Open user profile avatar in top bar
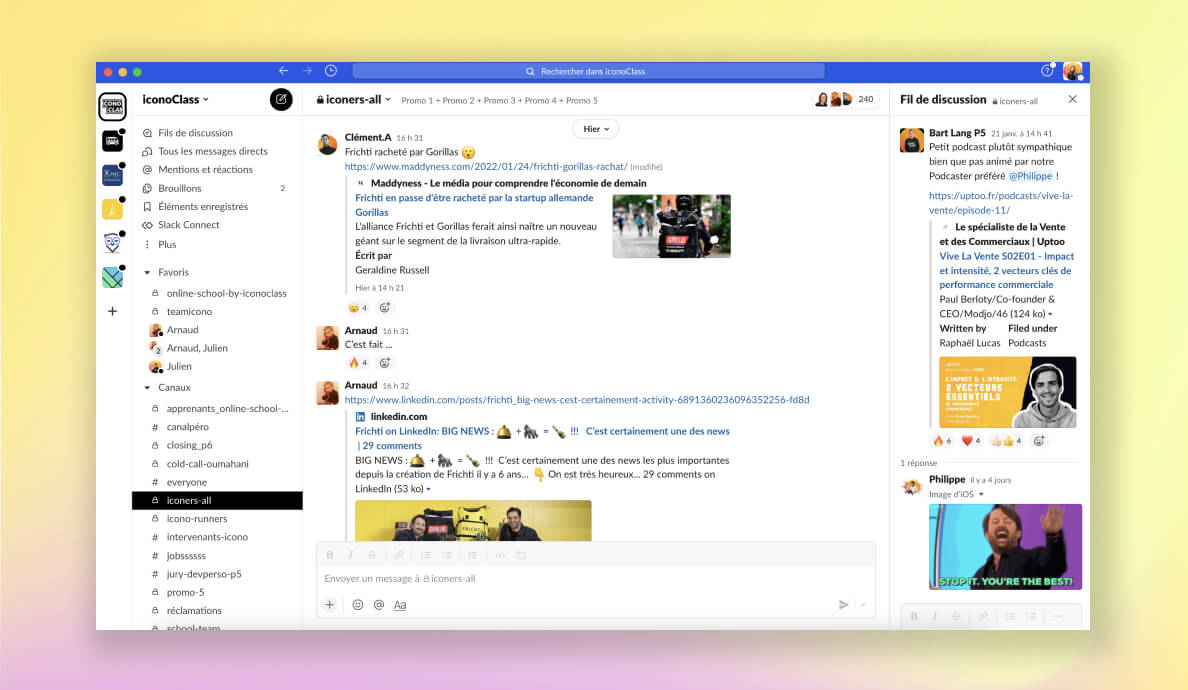Image resolution: width=1188 pixels, height=690 pixels. coord(1072,71)
